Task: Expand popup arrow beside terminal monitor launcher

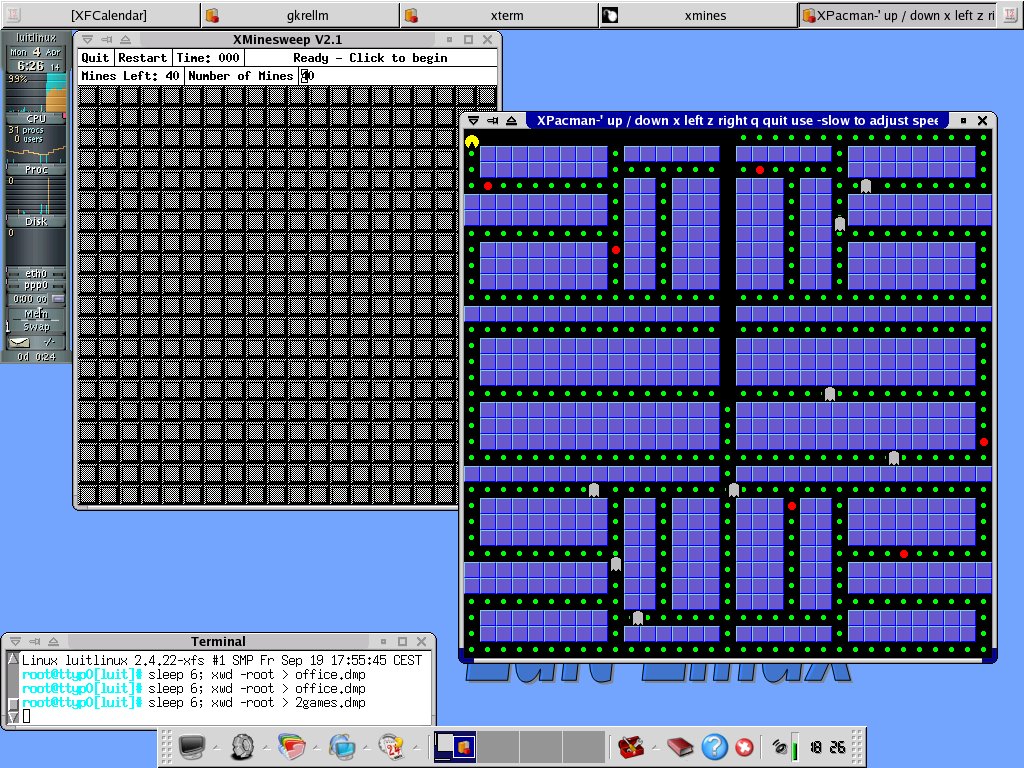Action: [x=217, y=748]
